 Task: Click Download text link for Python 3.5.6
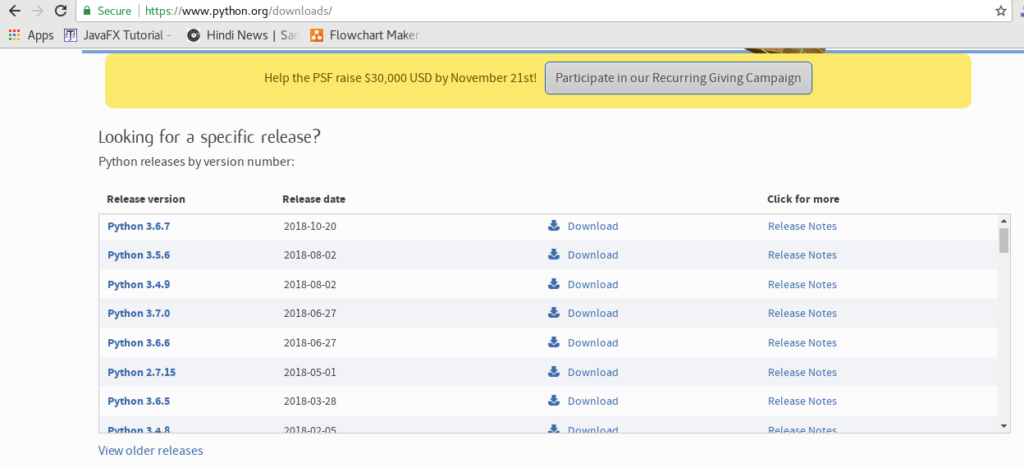pyautogui.click(x=592, y=255)
